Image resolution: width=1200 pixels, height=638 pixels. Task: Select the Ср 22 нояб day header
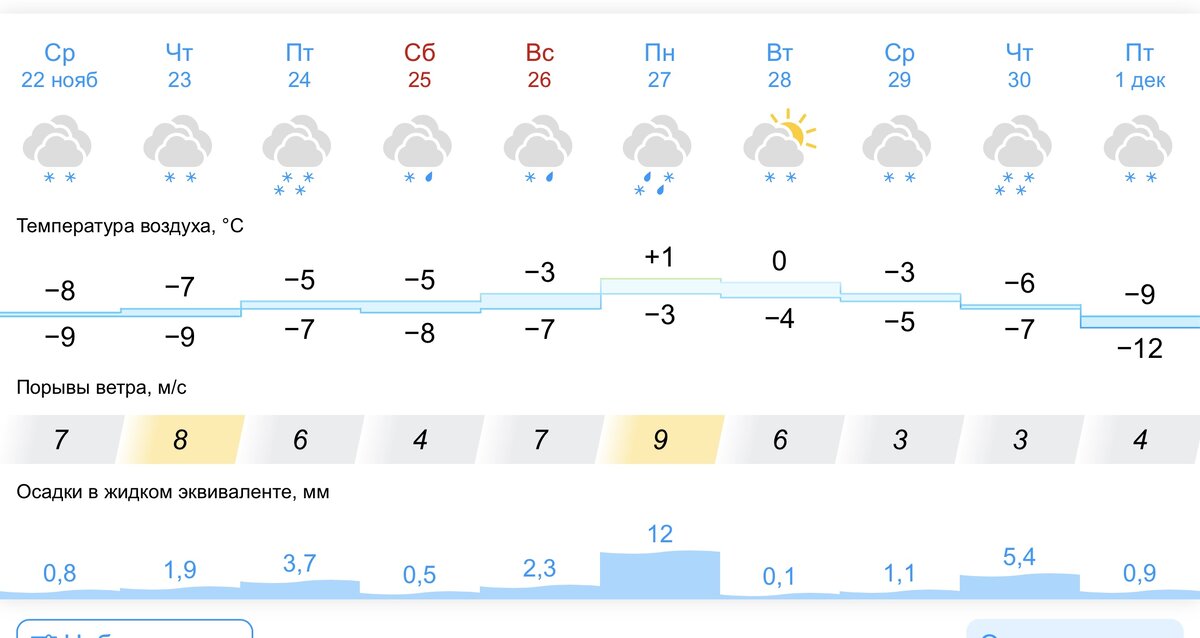click(x=60, y=67)
